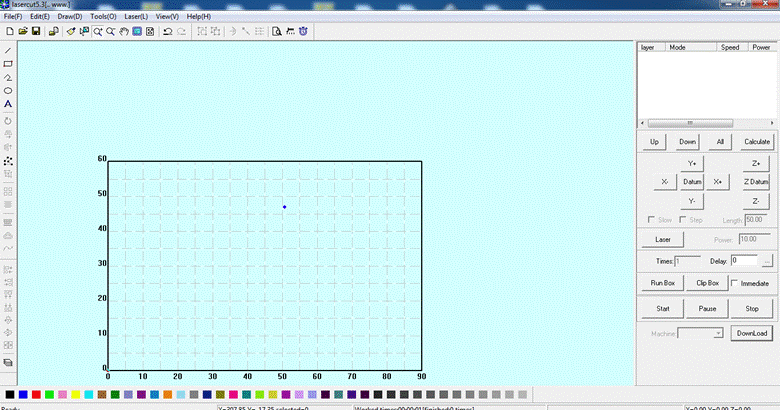This screenshot has width=780, height=410.
Task: Pick the yellow color swatch
Action: (x=76, y=395)
